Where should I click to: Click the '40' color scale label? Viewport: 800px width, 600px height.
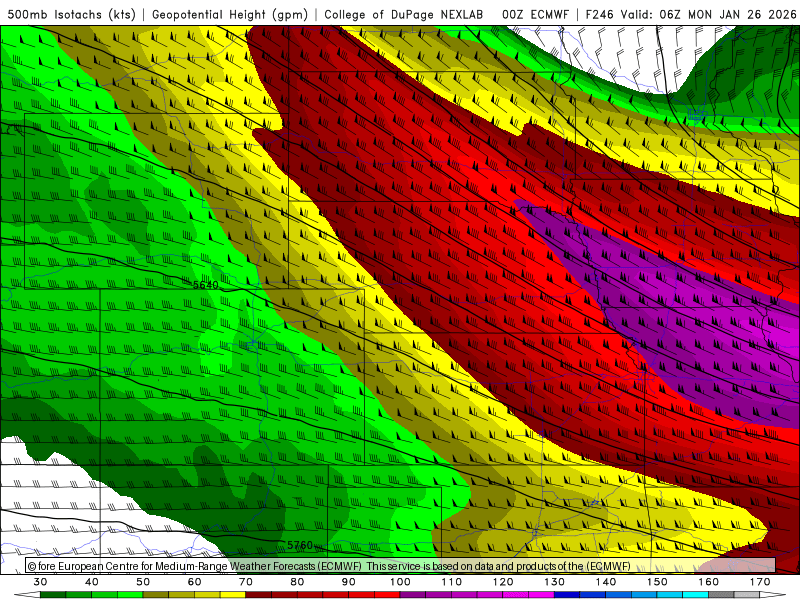point(92,582)
